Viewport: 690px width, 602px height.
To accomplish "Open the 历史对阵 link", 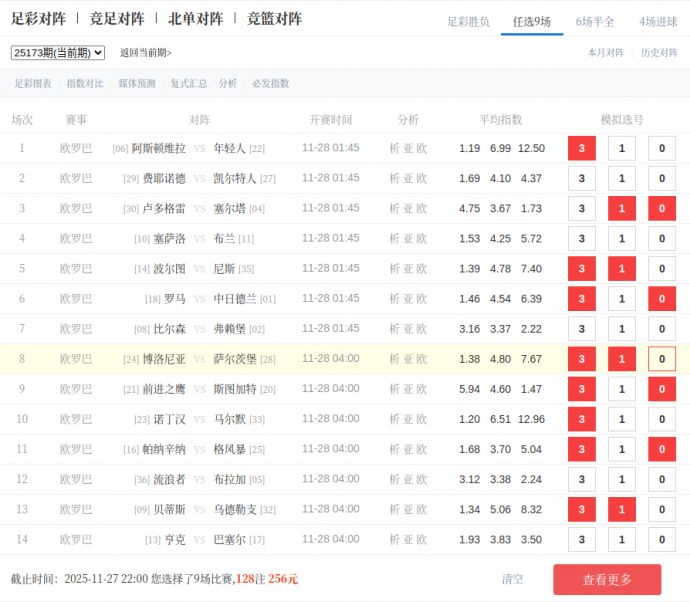I will click(x=659, y=53).
